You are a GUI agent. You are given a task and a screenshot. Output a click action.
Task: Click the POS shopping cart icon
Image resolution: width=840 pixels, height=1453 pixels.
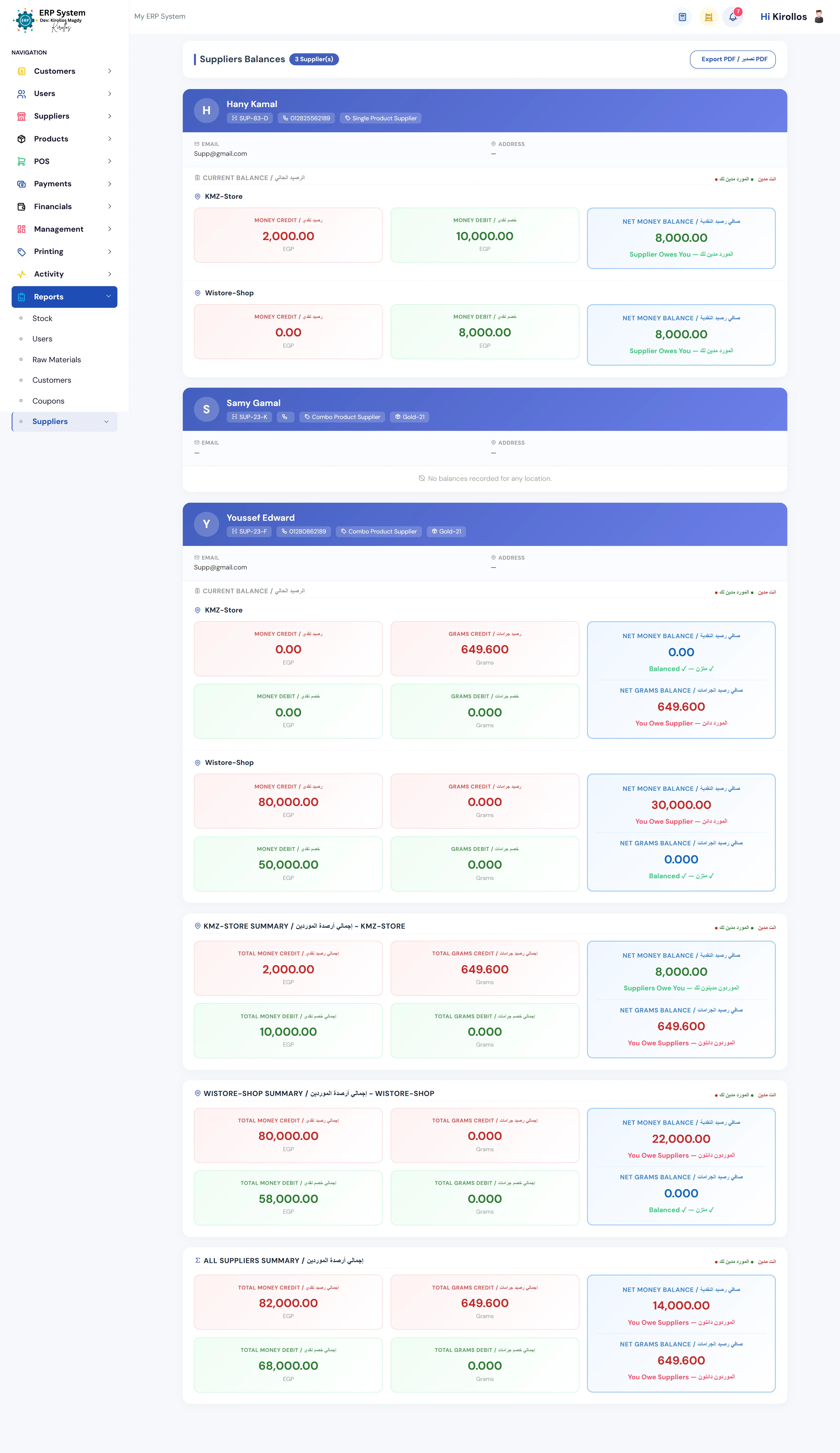[21, 161]
